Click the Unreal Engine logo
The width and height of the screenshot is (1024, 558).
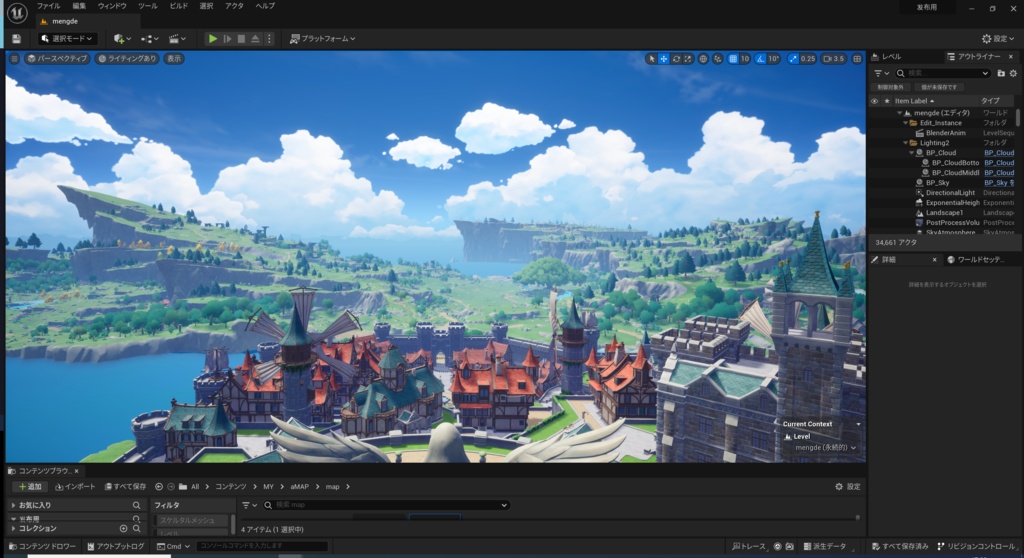pos(17,12)
